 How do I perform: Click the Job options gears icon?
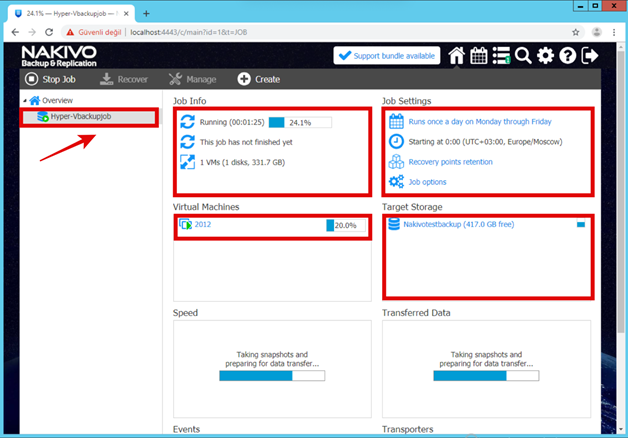coord(396,182)
